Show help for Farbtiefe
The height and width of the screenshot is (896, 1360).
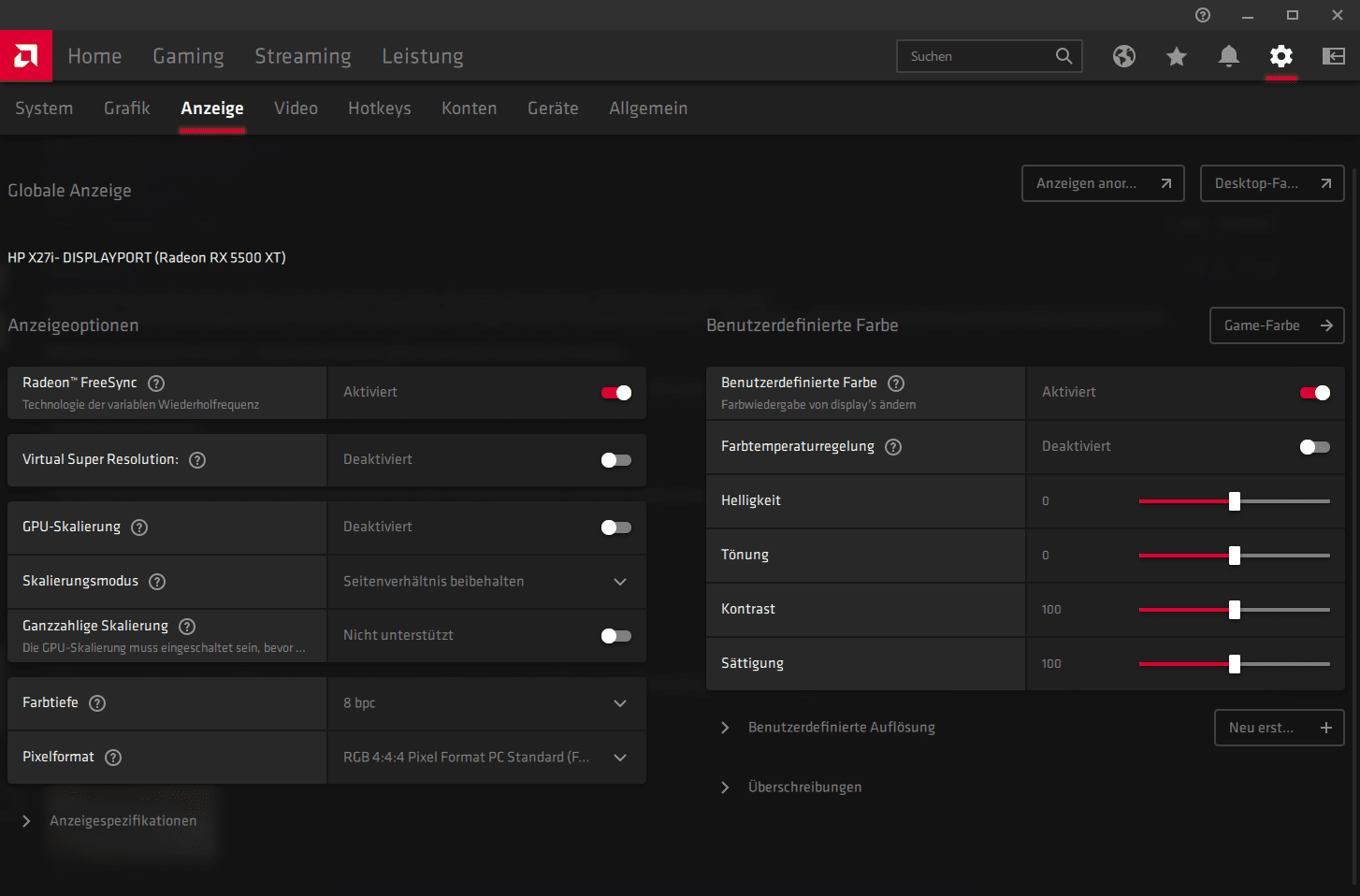click(x=97, y=702)
